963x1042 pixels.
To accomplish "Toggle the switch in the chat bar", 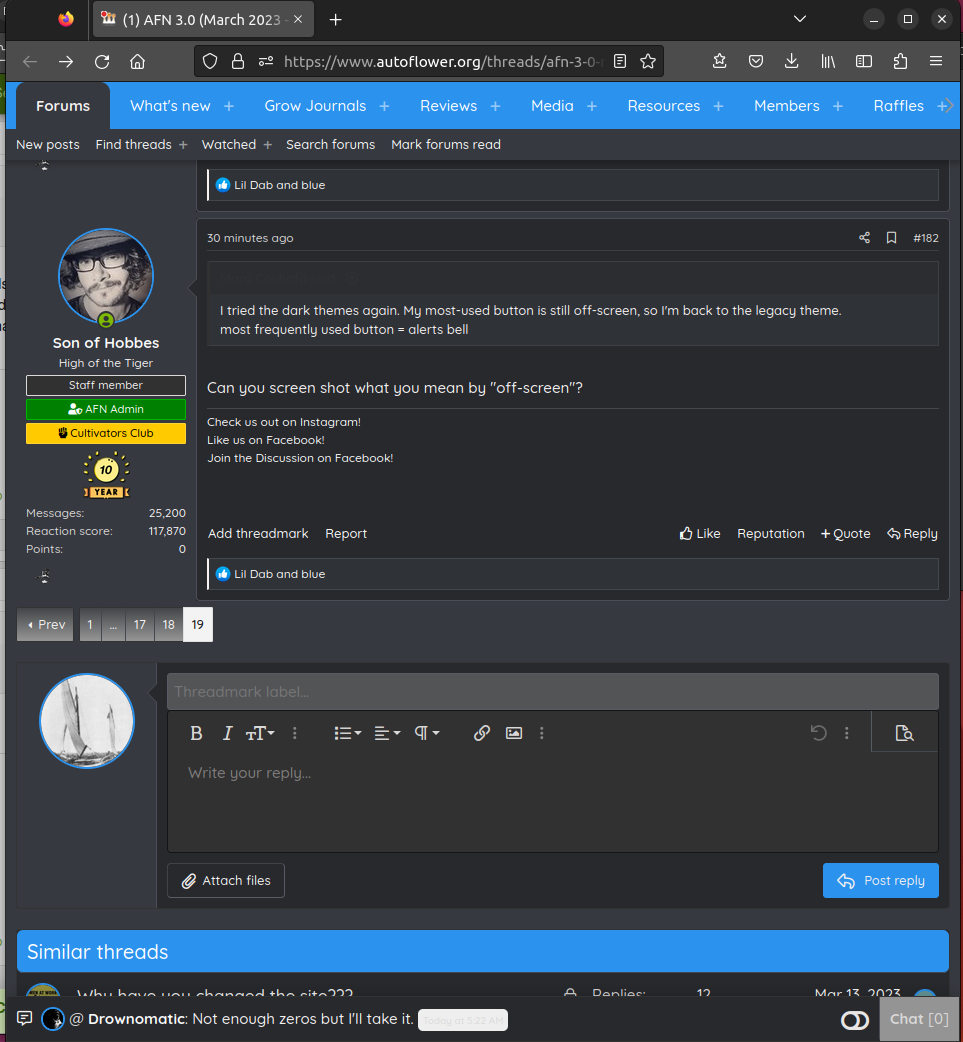I will [x=855, y=1020].
